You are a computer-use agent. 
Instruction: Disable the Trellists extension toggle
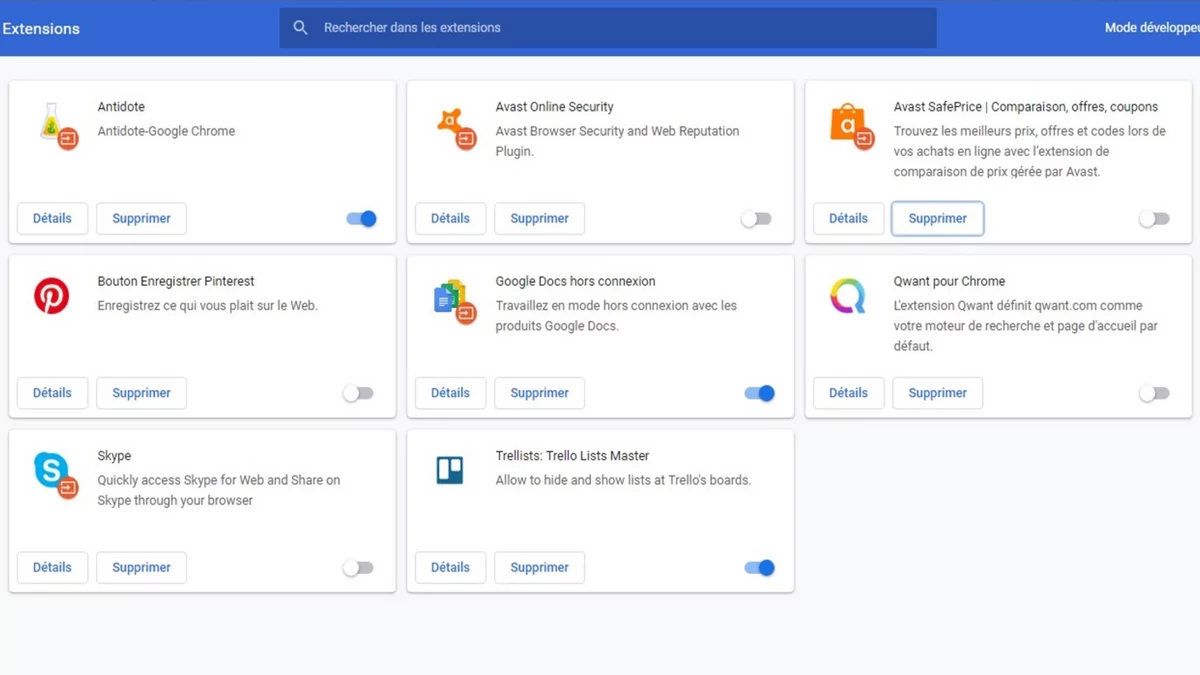point(760,568)
